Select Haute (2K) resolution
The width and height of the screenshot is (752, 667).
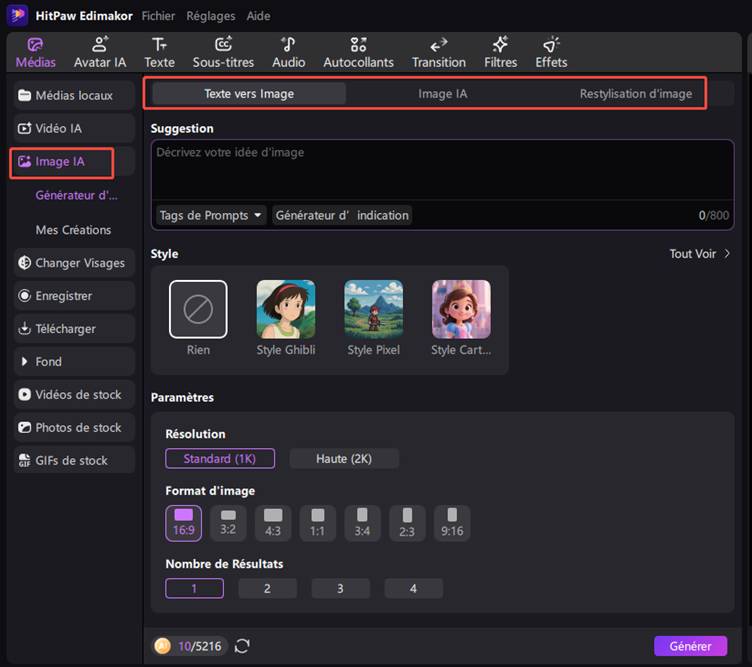click(x=343, y=458)
